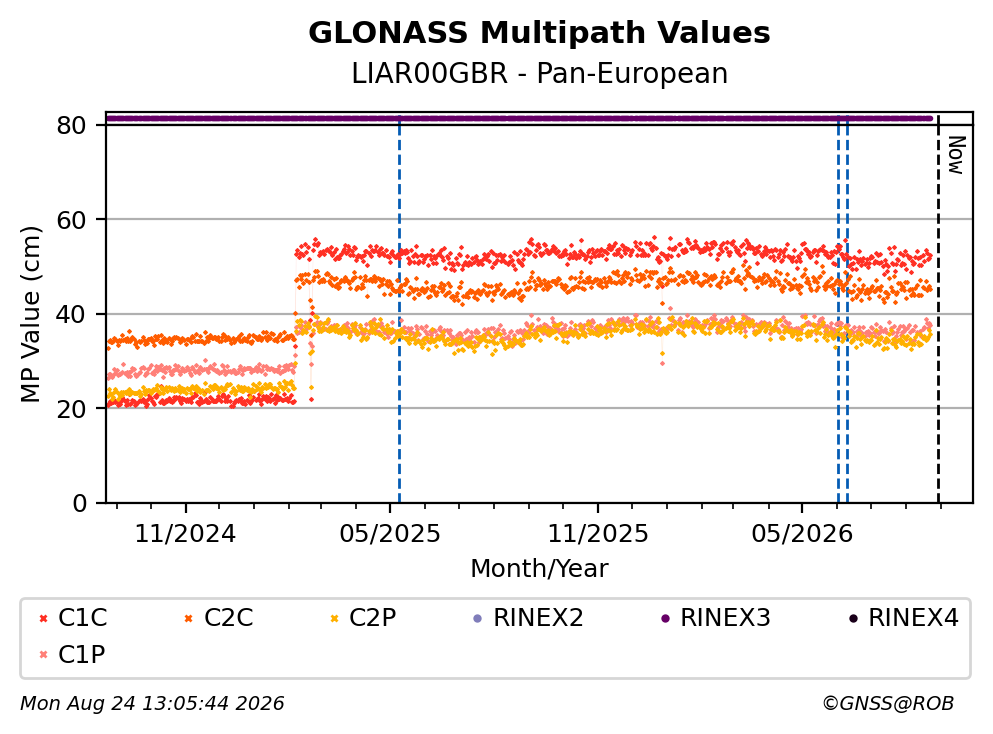The height and width of the screenshot is (734, 993).
Task: Click the C1C legend marker icon
Action: point(43,619)
